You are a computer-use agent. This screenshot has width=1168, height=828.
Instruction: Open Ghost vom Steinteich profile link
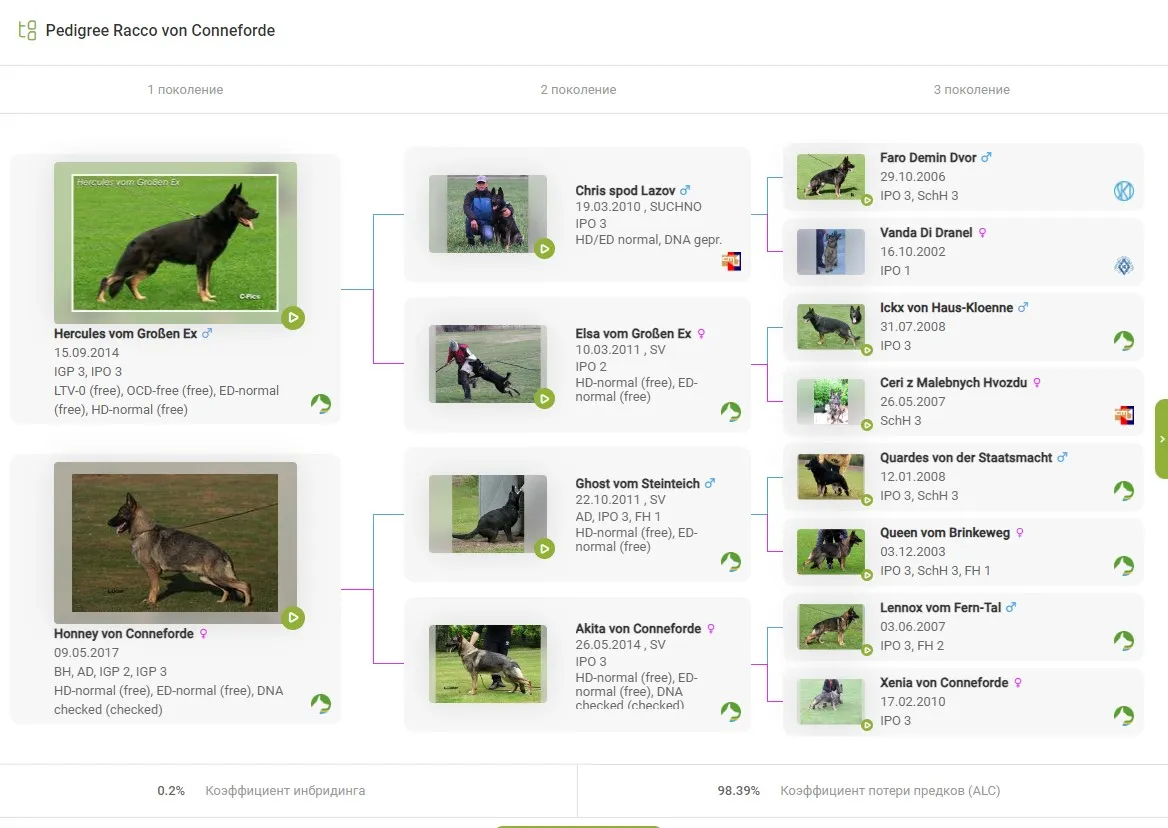[x=637, y=484]
